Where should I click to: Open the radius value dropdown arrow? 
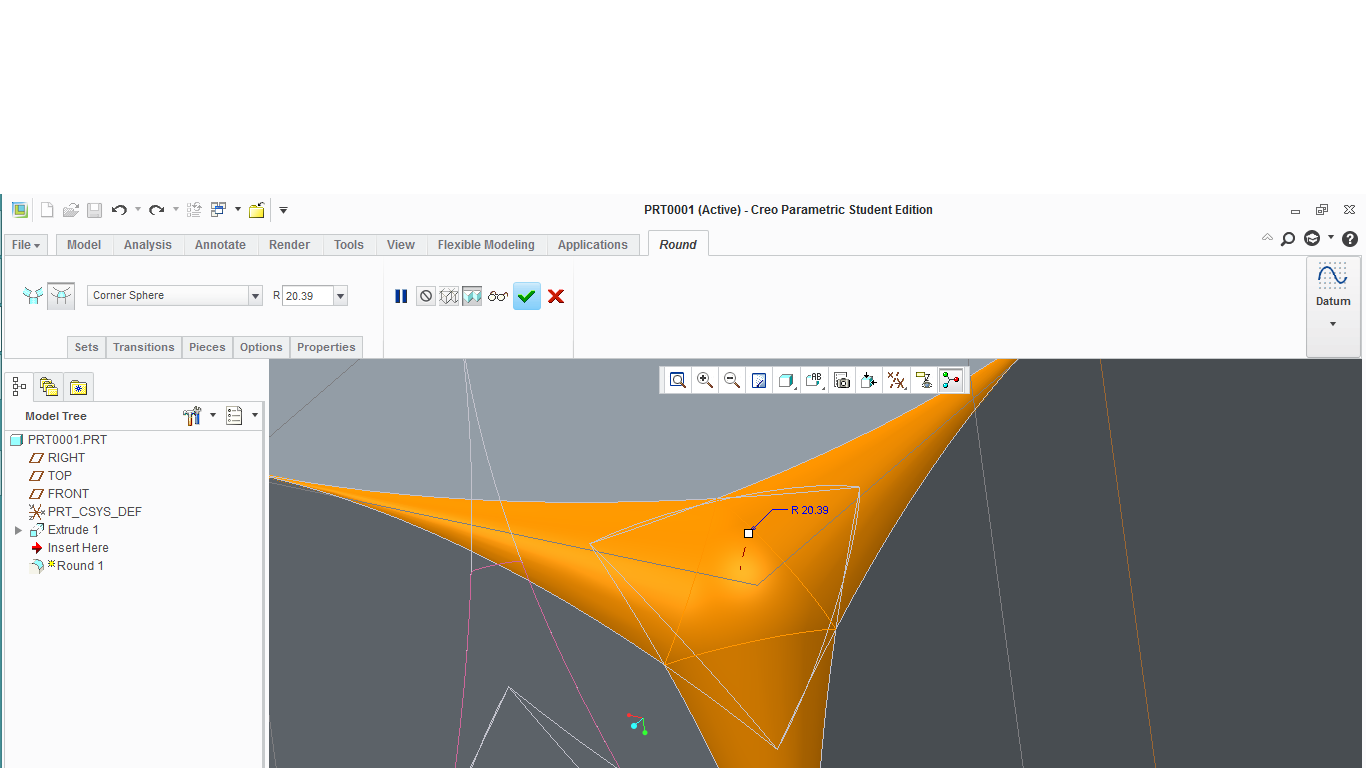tap(341, 296)
